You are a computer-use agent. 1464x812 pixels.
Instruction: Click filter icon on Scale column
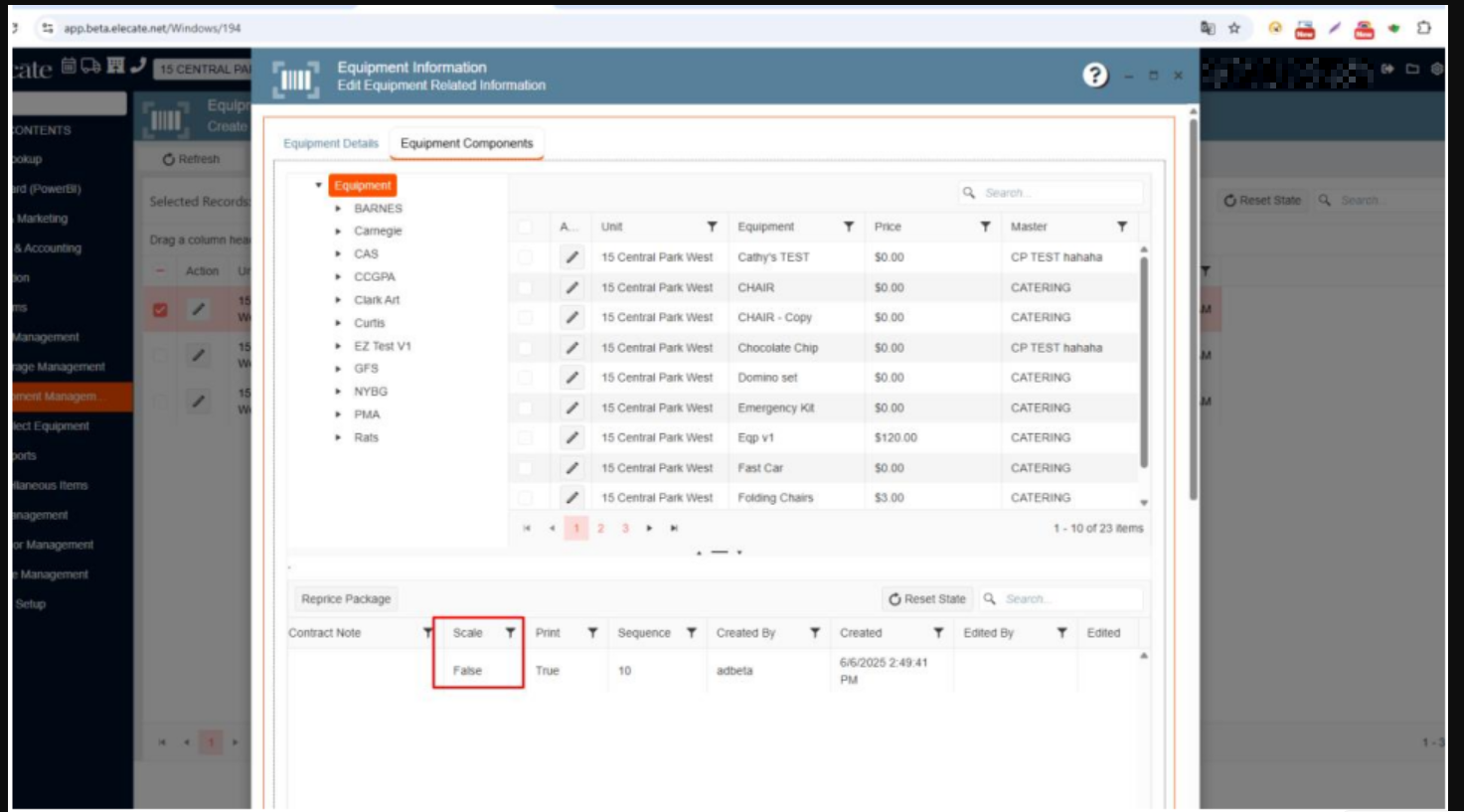[x=510, y=633]
